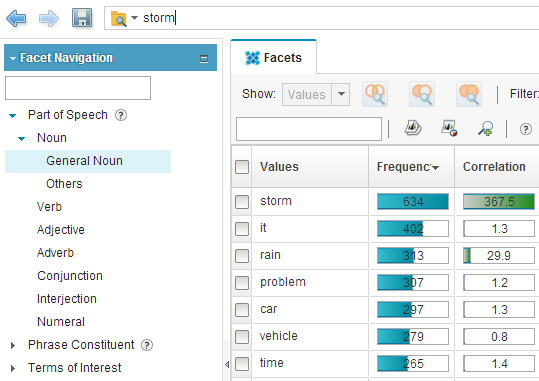Click the chart with colored marker icon

point(449,128)
